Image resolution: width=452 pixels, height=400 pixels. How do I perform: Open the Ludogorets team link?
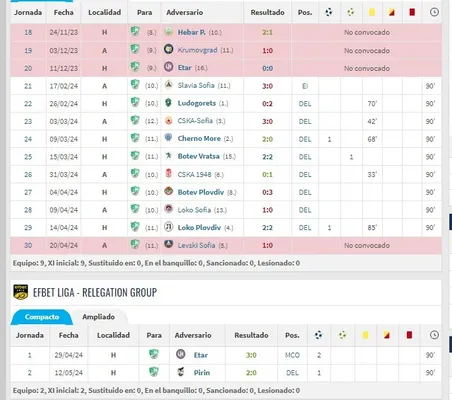pos(197,103)
